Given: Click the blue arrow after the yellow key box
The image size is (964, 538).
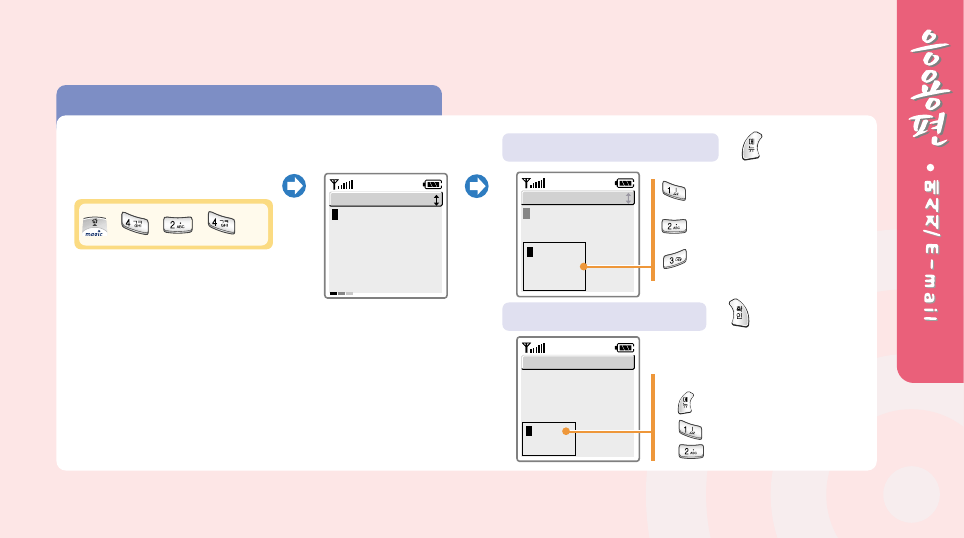Looking at the screenshot, I should tap(293, 186).
